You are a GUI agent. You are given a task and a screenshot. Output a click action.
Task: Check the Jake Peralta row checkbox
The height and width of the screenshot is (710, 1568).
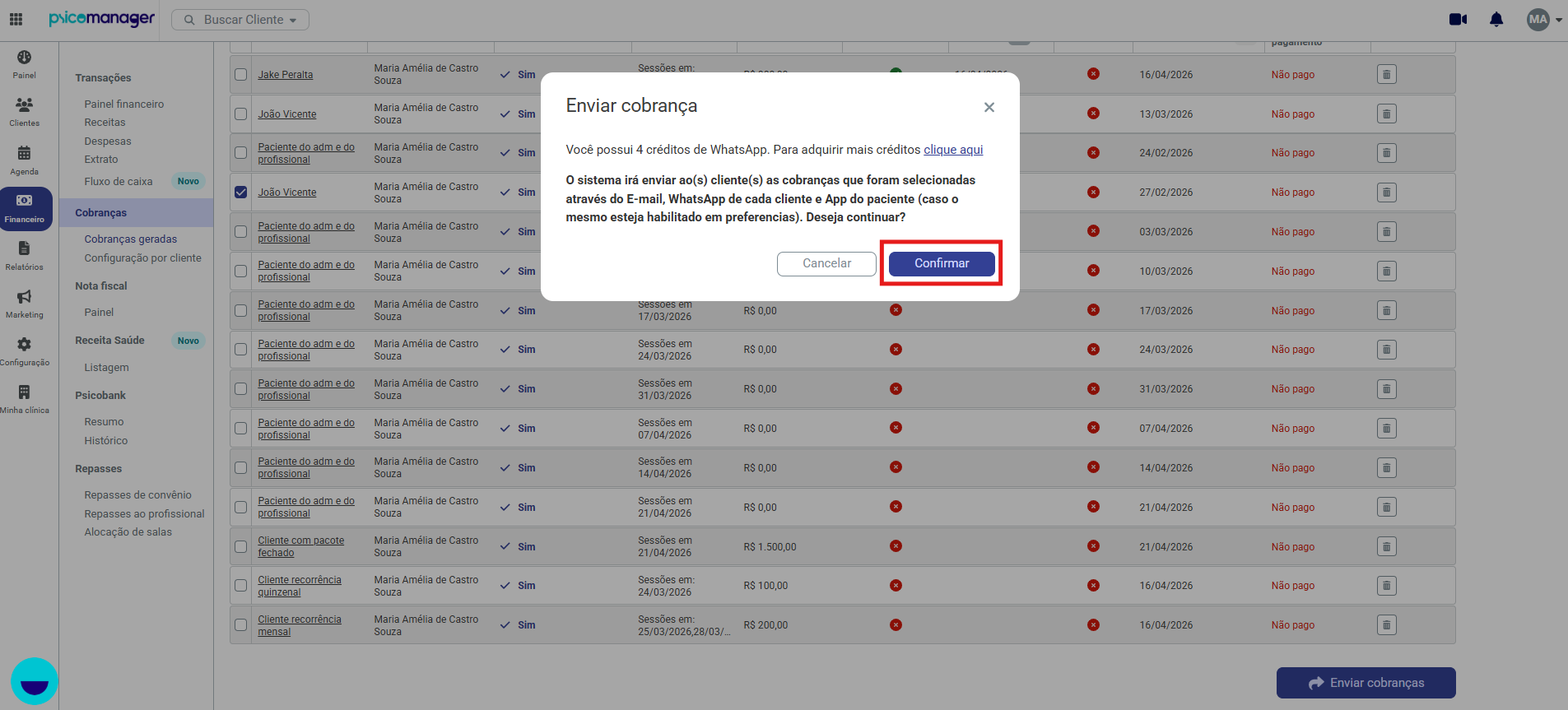pyautogui.click(x=240, y=74)
